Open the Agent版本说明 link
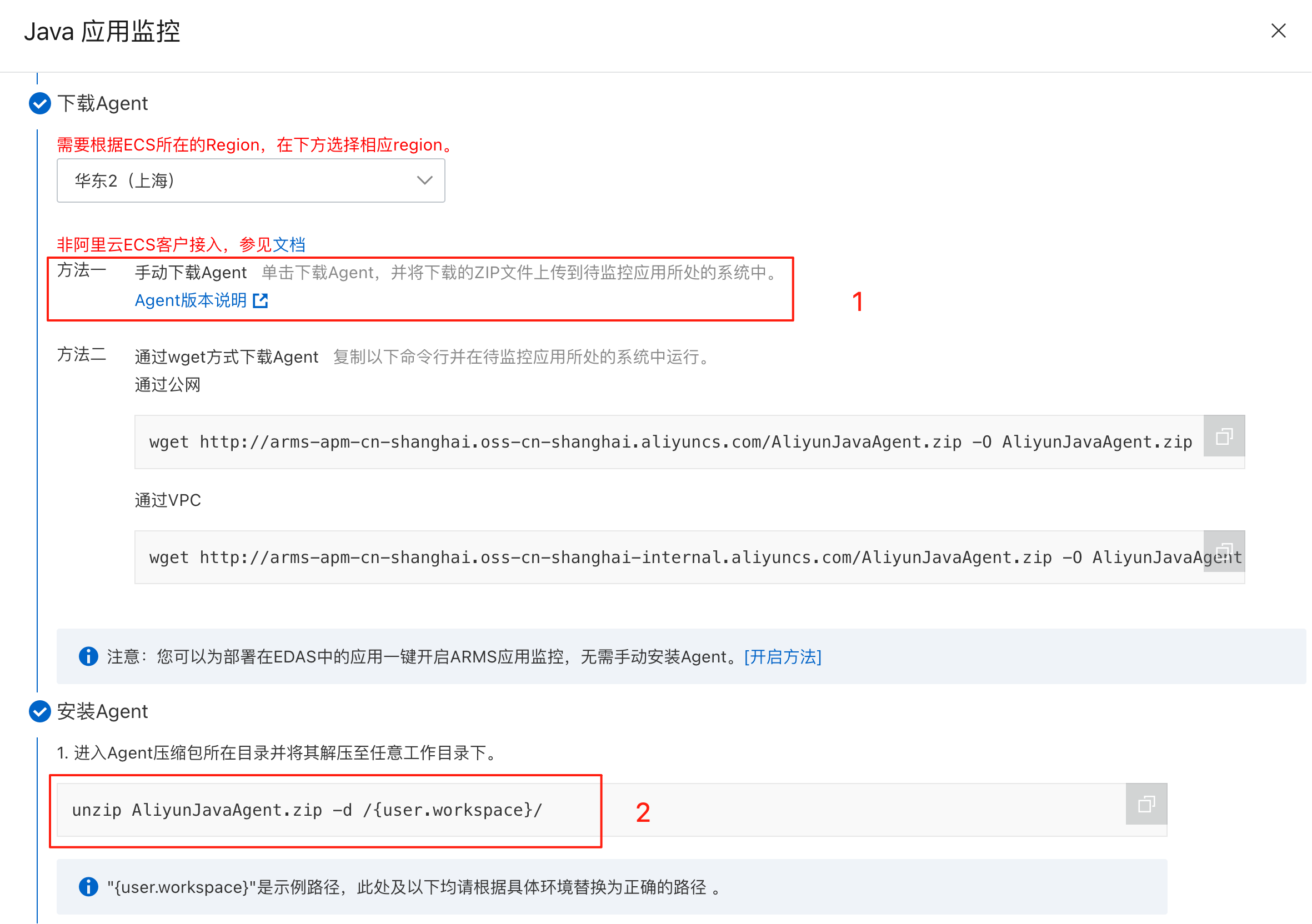The height and width of the screenshot is (924, 1312). tap(191, 300)
